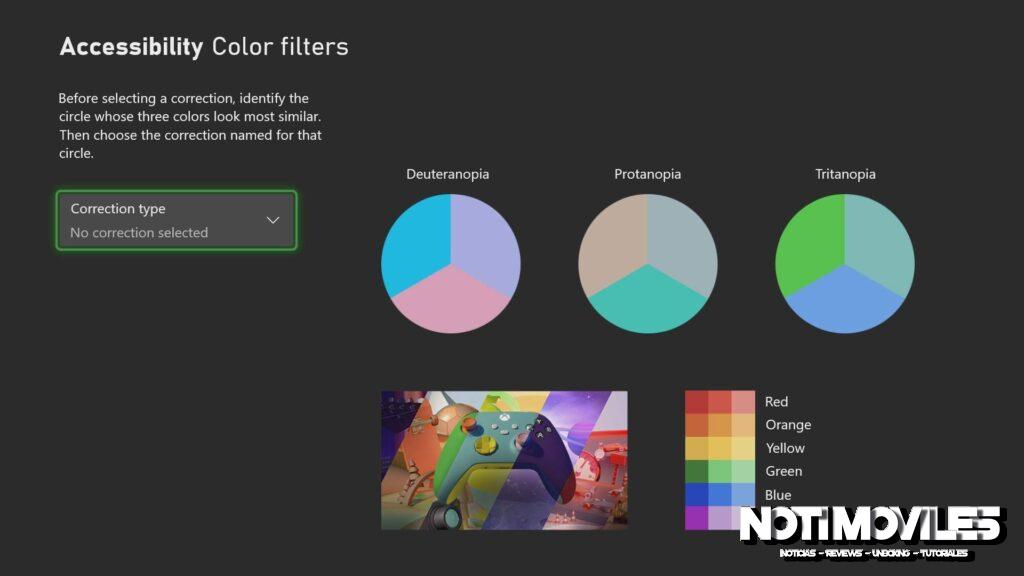Click the Xbox controller preview image

pyautogui.click(x=504, y=458)
